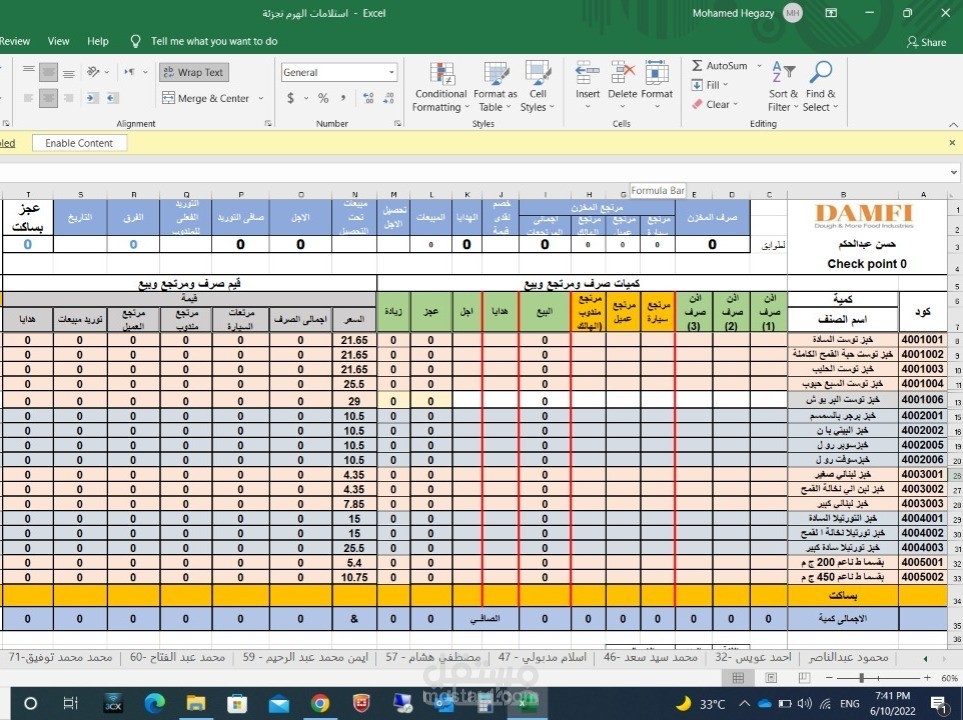This screenshot has height=720, width=963.
Task: Switch to sheet اسلام مدبولي - 47
Action: click(542, 657)
